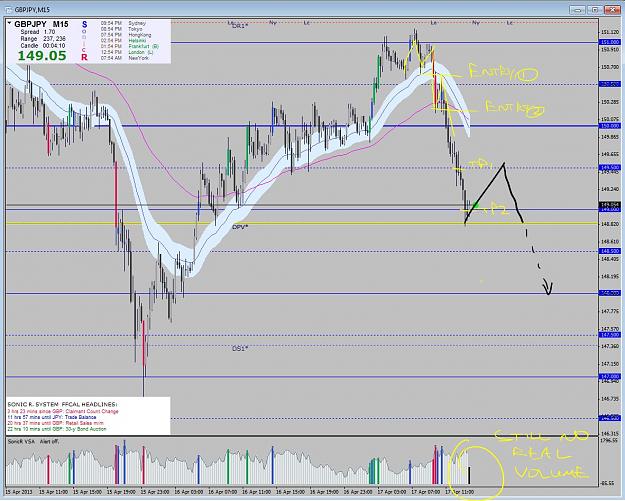The height and width of the screenshot is (501, 625).
Task: Click the 'Candle 00:04:10' countdown line
Action: (x=43, y=45)
